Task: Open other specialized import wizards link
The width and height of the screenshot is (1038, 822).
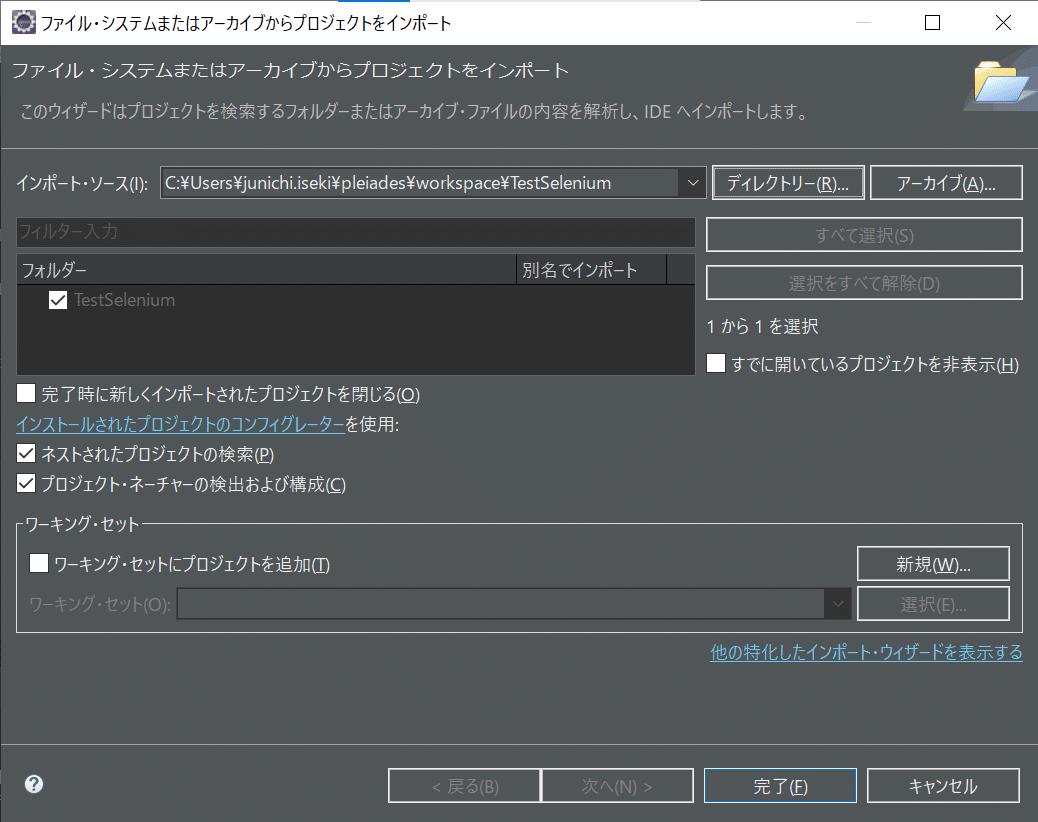Action: tap(866, 652)
